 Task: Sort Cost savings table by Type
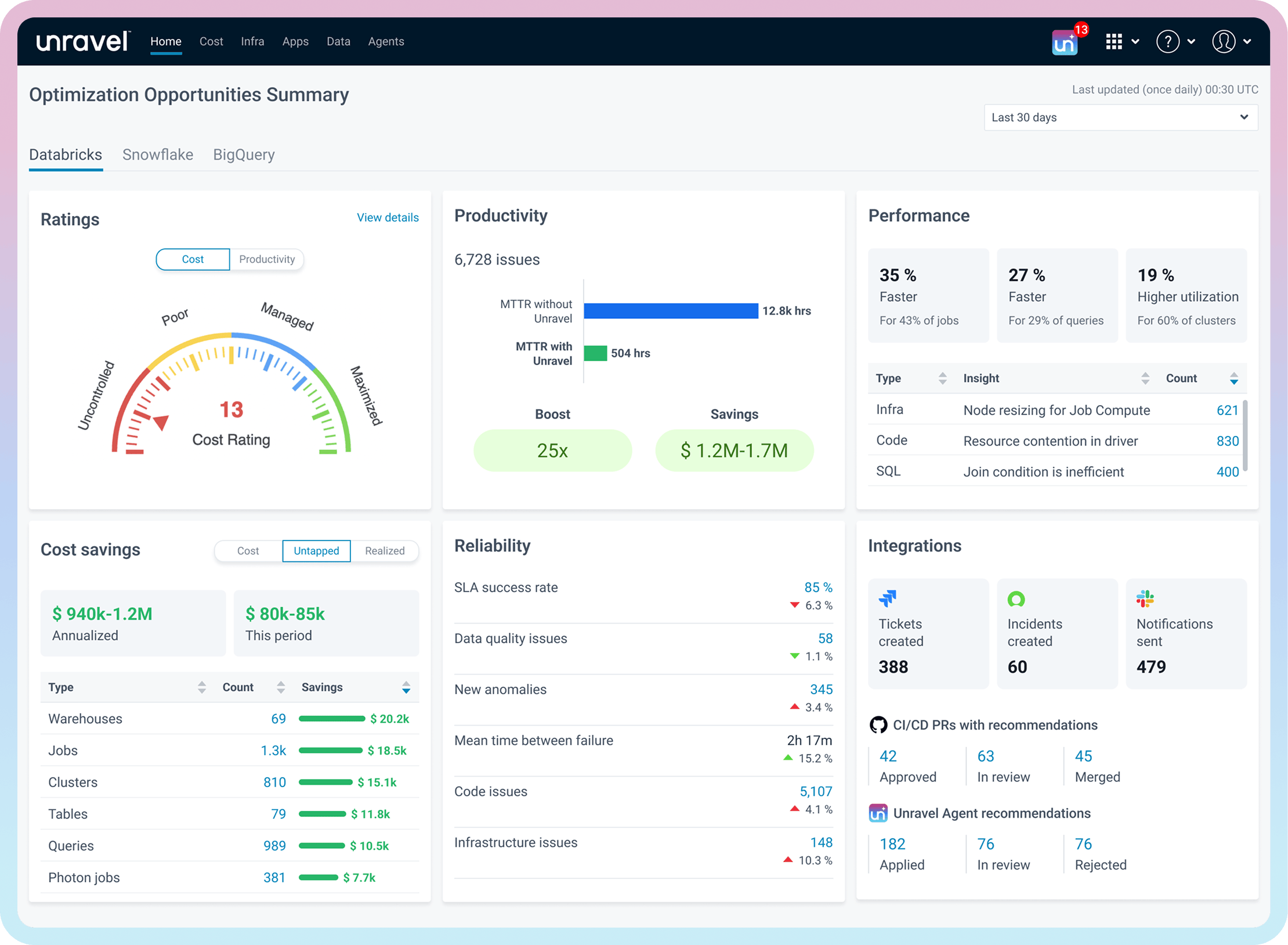(201, 687)
